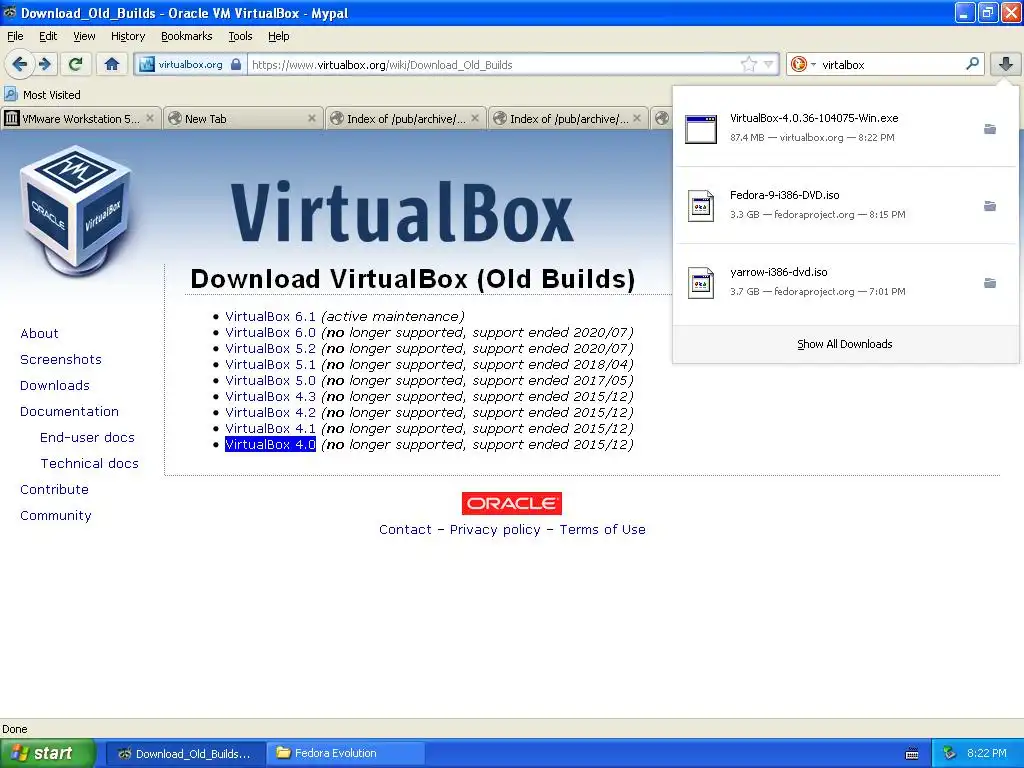Open containing folder for VirtualBox-4.0.36 download

pos(990,129)
